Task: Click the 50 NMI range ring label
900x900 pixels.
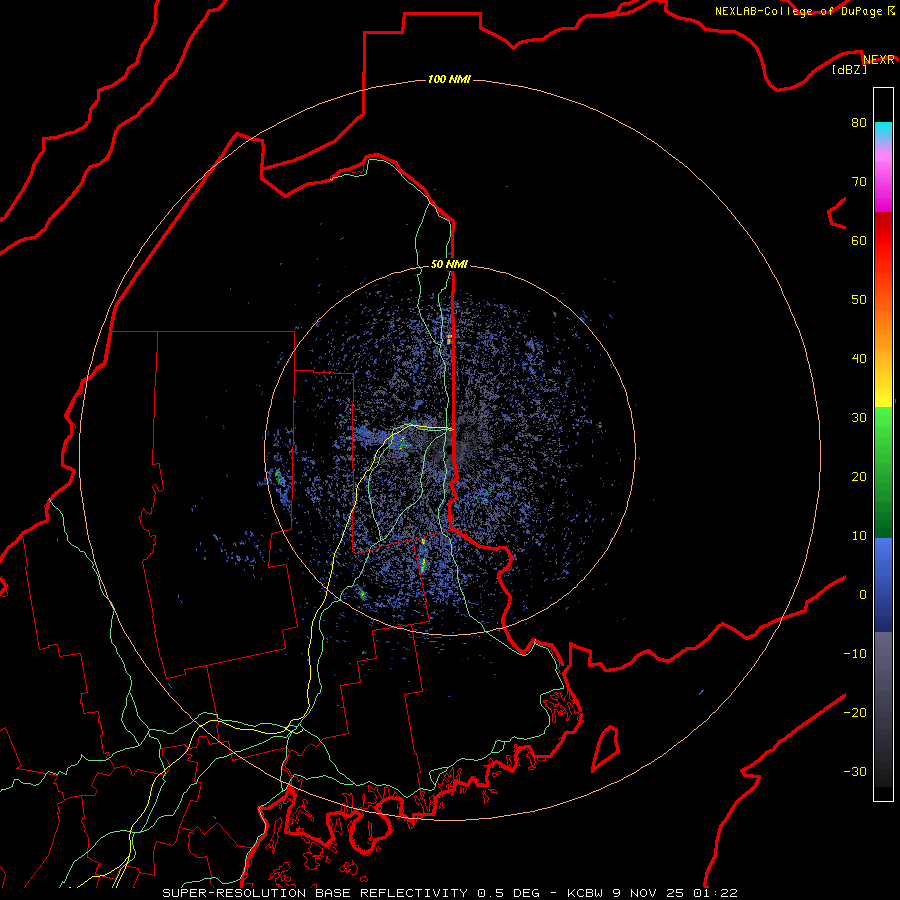Action: click(449, 264)
